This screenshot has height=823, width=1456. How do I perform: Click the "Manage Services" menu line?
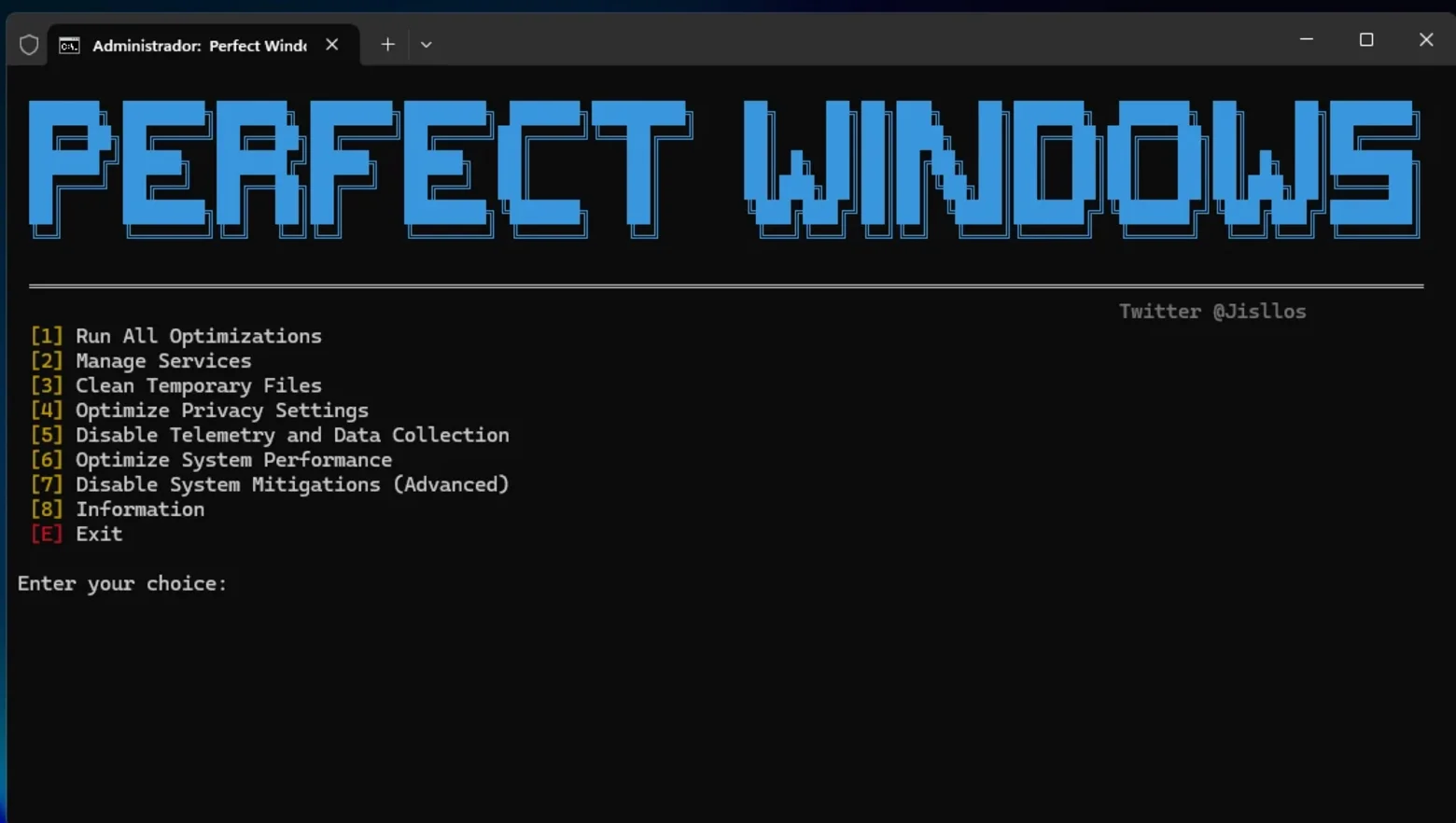141,361
